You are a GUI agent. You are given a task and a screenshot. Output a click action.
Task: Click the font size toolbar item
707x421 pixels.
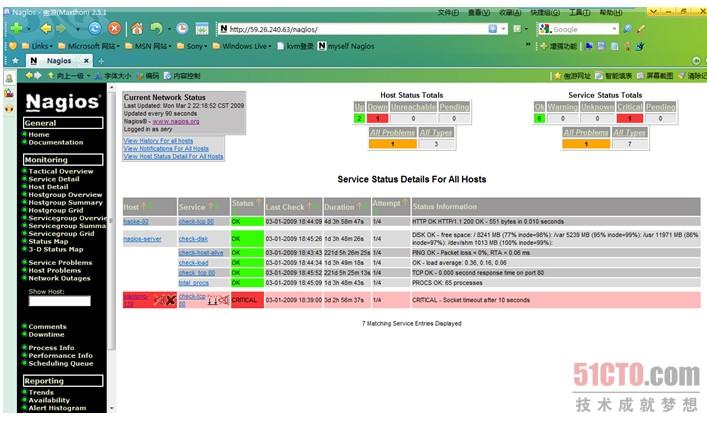point(113,76)
